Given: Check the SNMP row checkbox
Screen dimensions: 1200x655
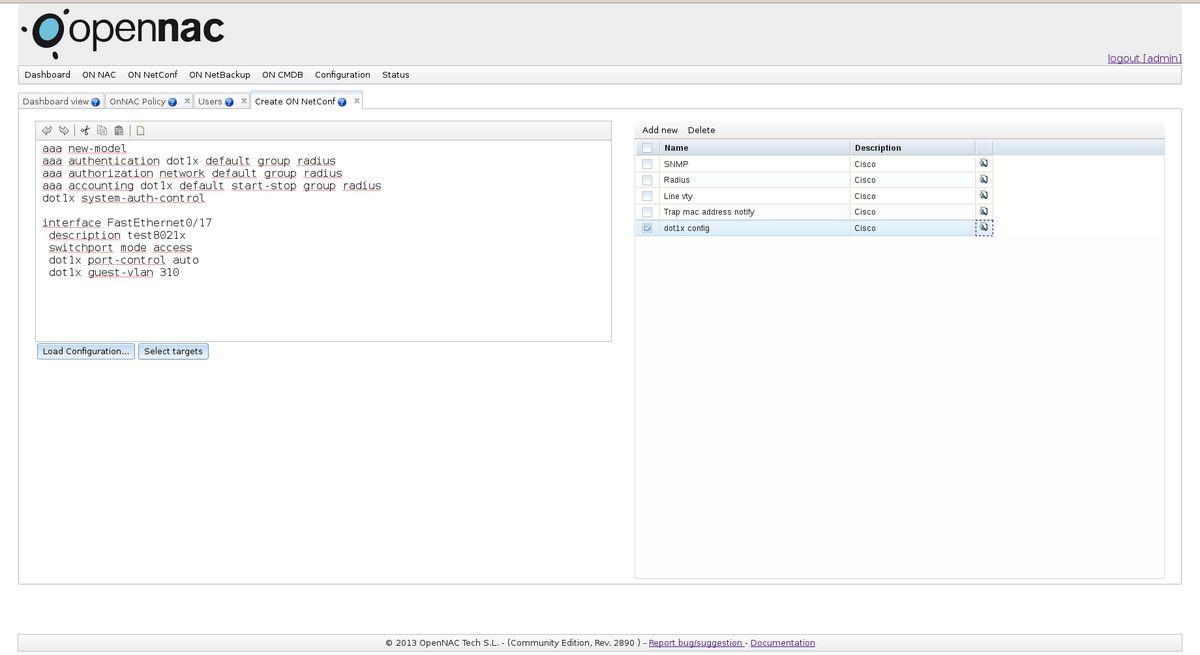Looking at the screenshot, I should pos(647,164).
